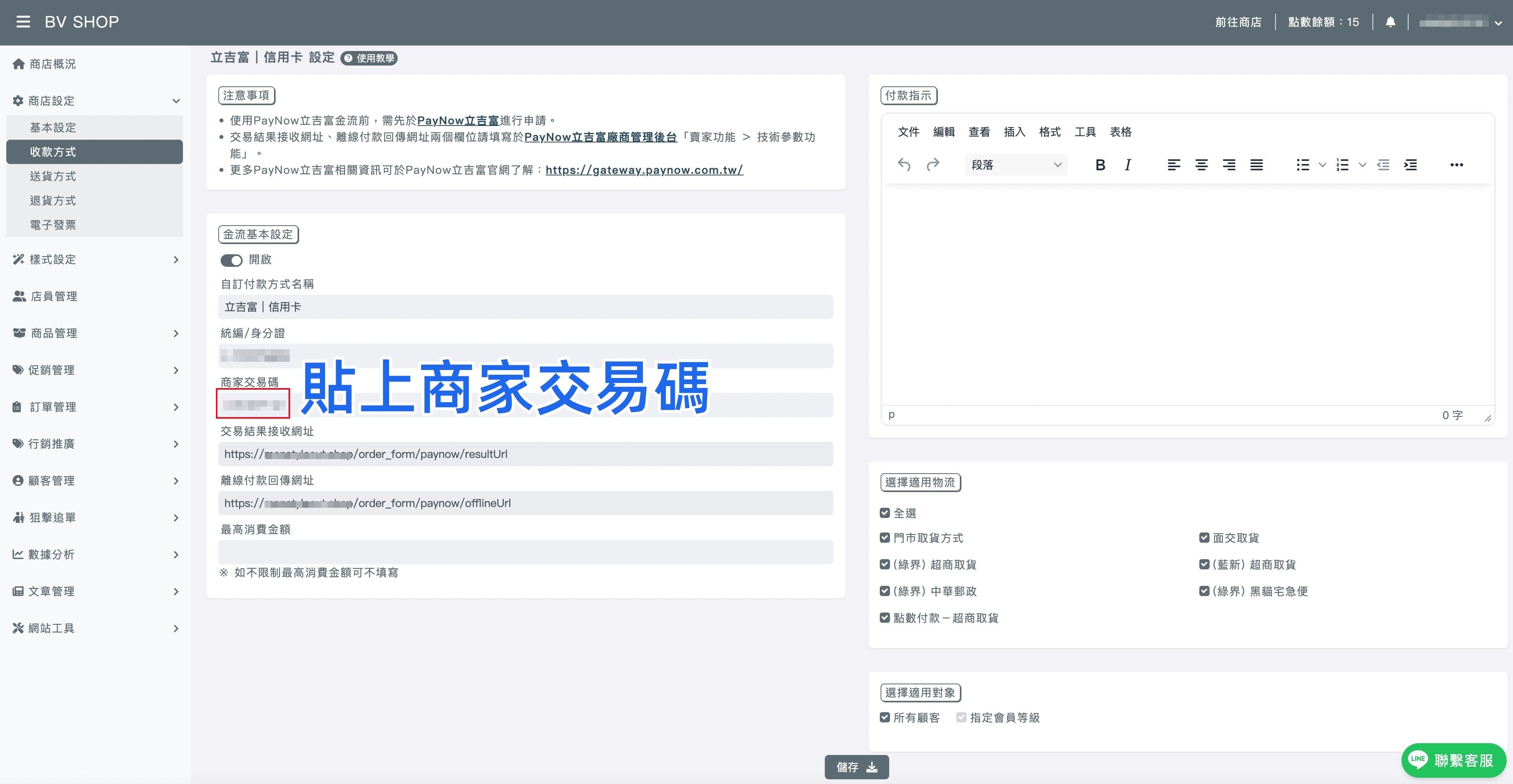Viewport: 1513px width, 784px height.
Task: Open 使用教學 help badge
Action: point(369,58)
